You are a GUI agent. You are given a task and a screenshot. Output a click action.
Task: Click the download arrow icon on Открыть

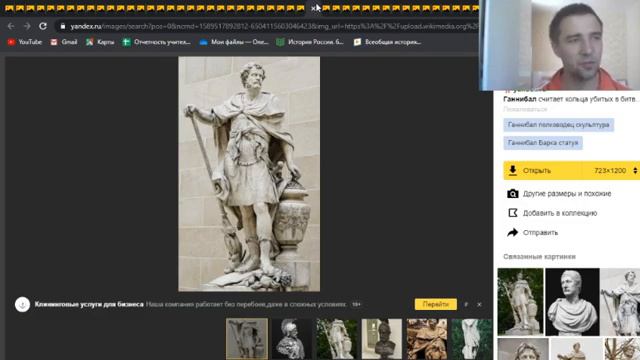[x=513, y=171]
